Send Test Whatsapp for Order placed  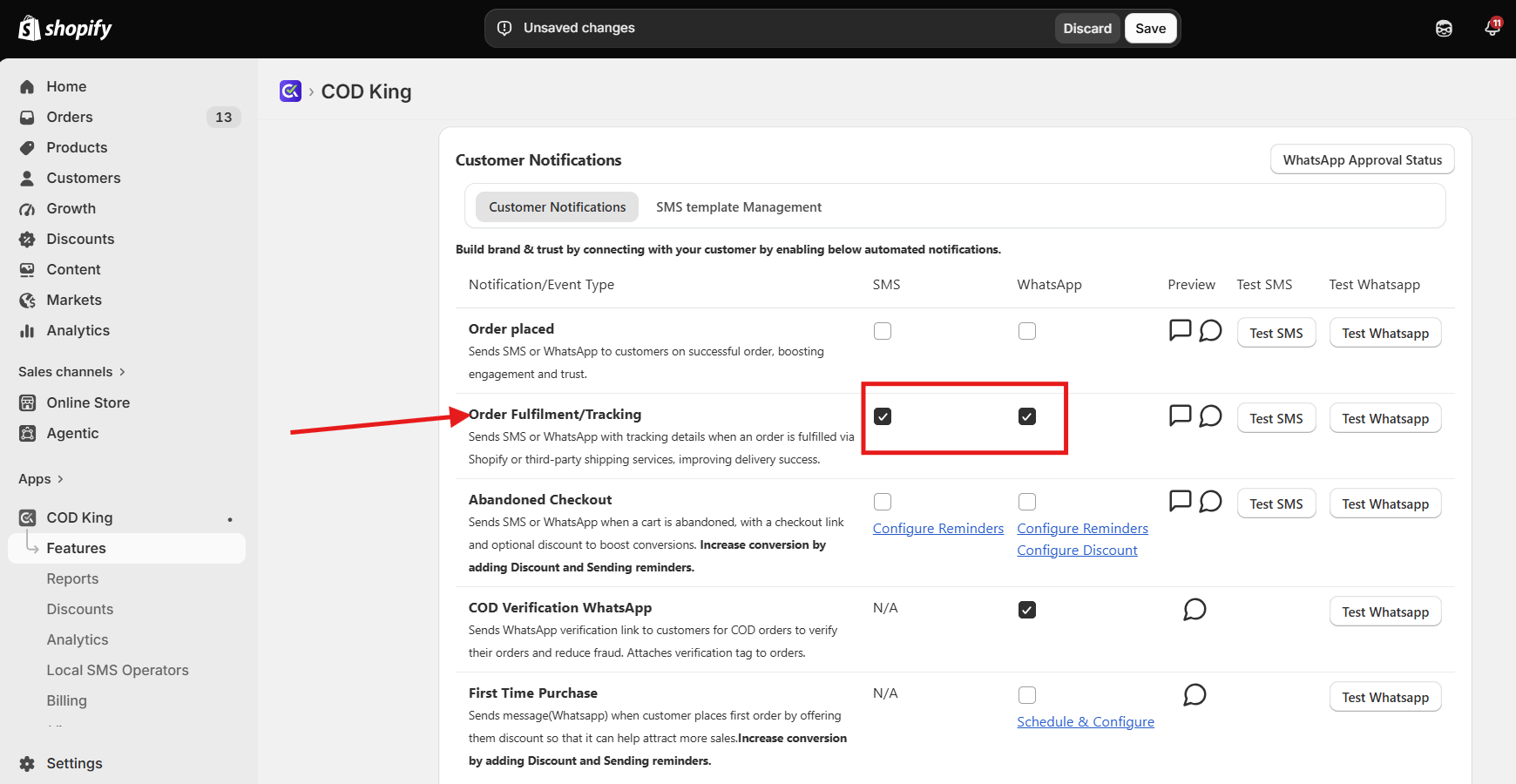(x=1385, y=333)
